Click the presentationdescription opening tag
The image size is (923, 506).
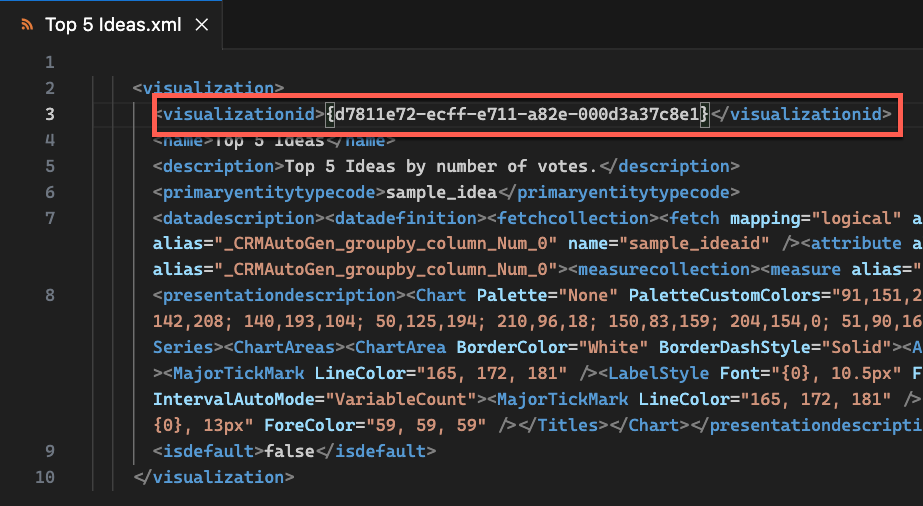(280, 295)
